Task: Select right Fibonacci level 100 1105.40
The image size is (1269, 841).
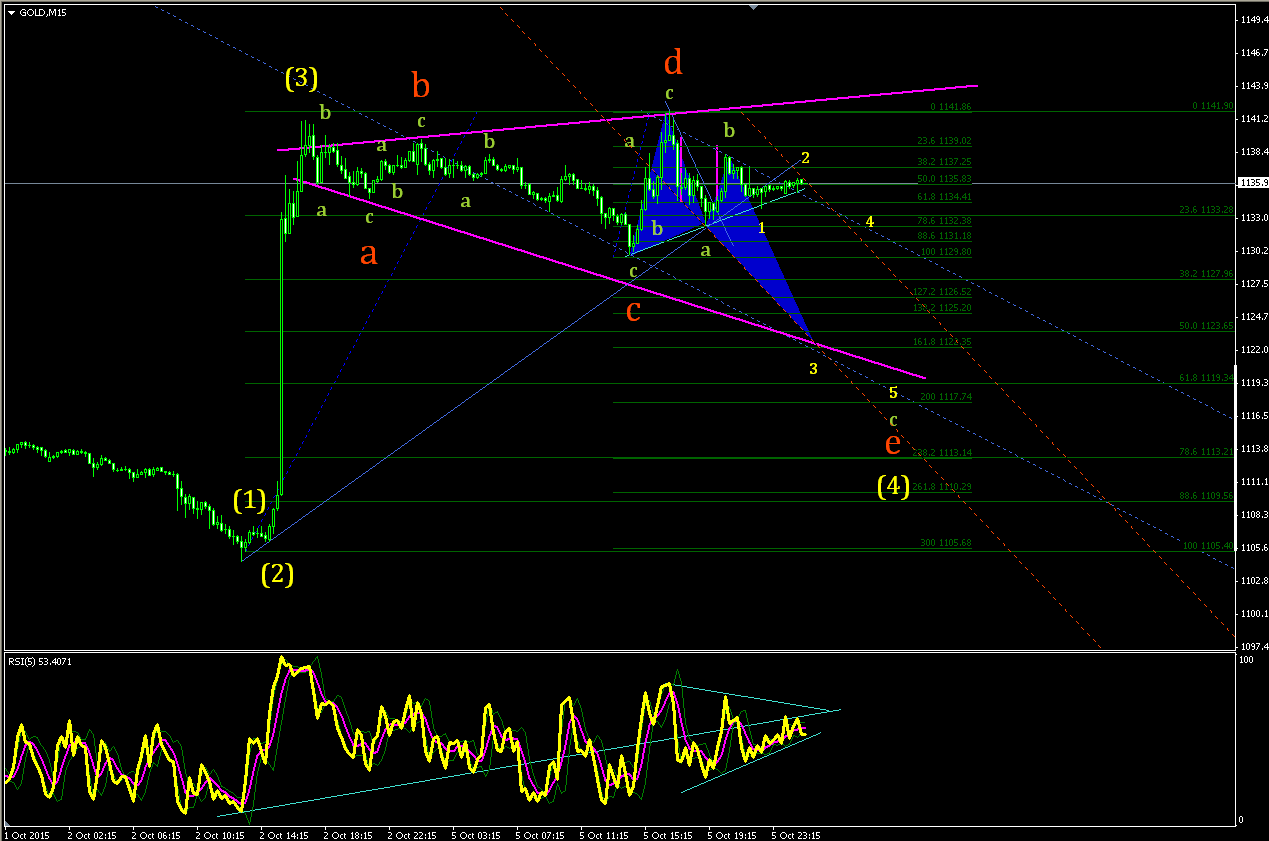Action: click(x=1208, y=546)
